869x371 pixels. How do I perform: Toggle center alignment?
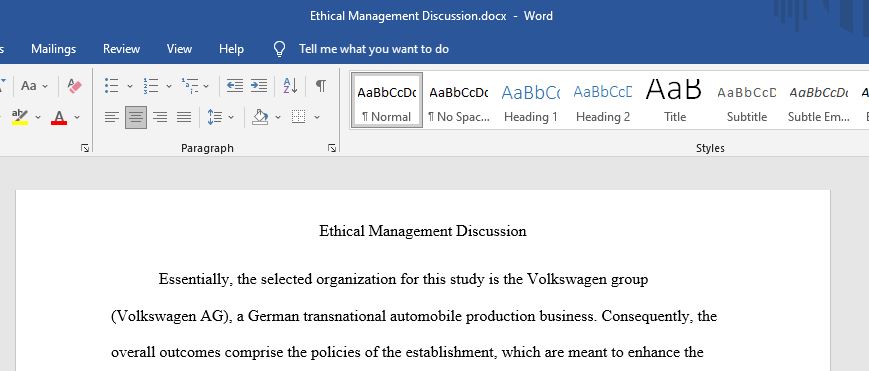tap(136, 117)
